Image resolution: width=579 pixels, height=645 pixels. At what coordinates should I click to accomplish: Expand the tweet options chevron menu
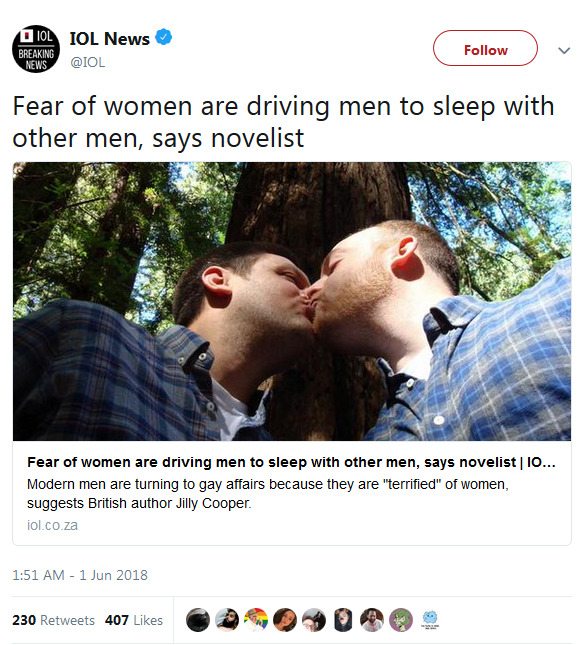[564, 50]
